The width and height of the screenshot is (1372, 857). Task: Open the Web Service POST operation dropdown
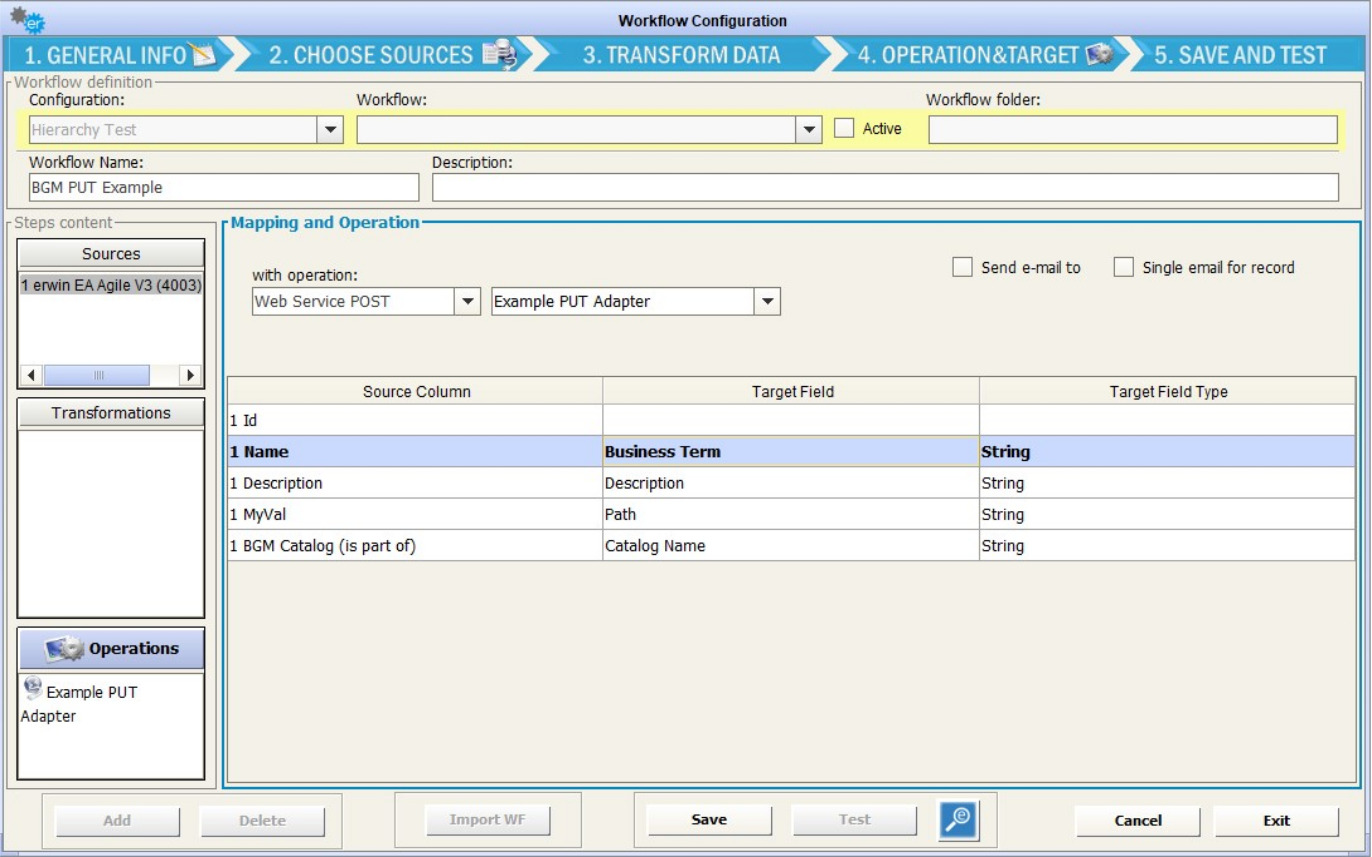coord(467,302)
